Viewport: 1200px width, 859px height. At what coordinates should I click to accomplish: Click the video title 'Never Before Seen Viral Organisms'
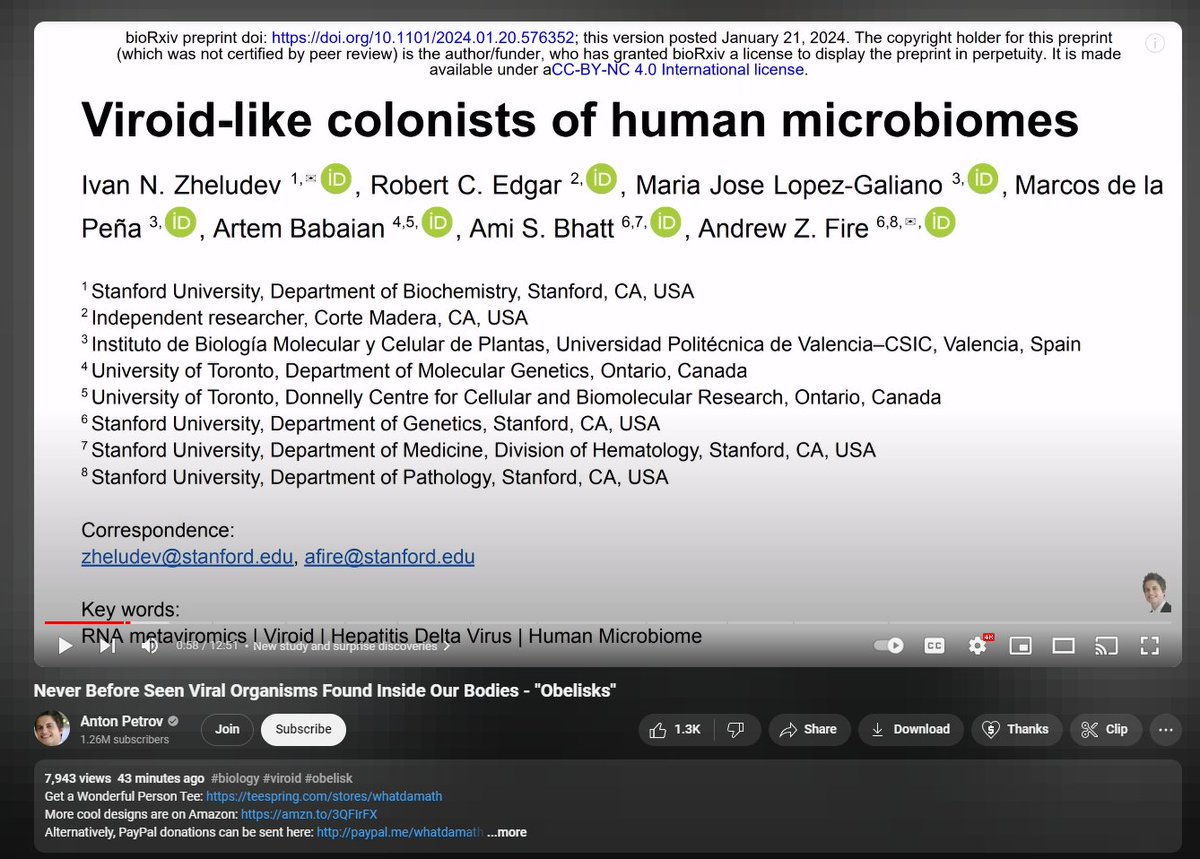click(x=325, y=691)
